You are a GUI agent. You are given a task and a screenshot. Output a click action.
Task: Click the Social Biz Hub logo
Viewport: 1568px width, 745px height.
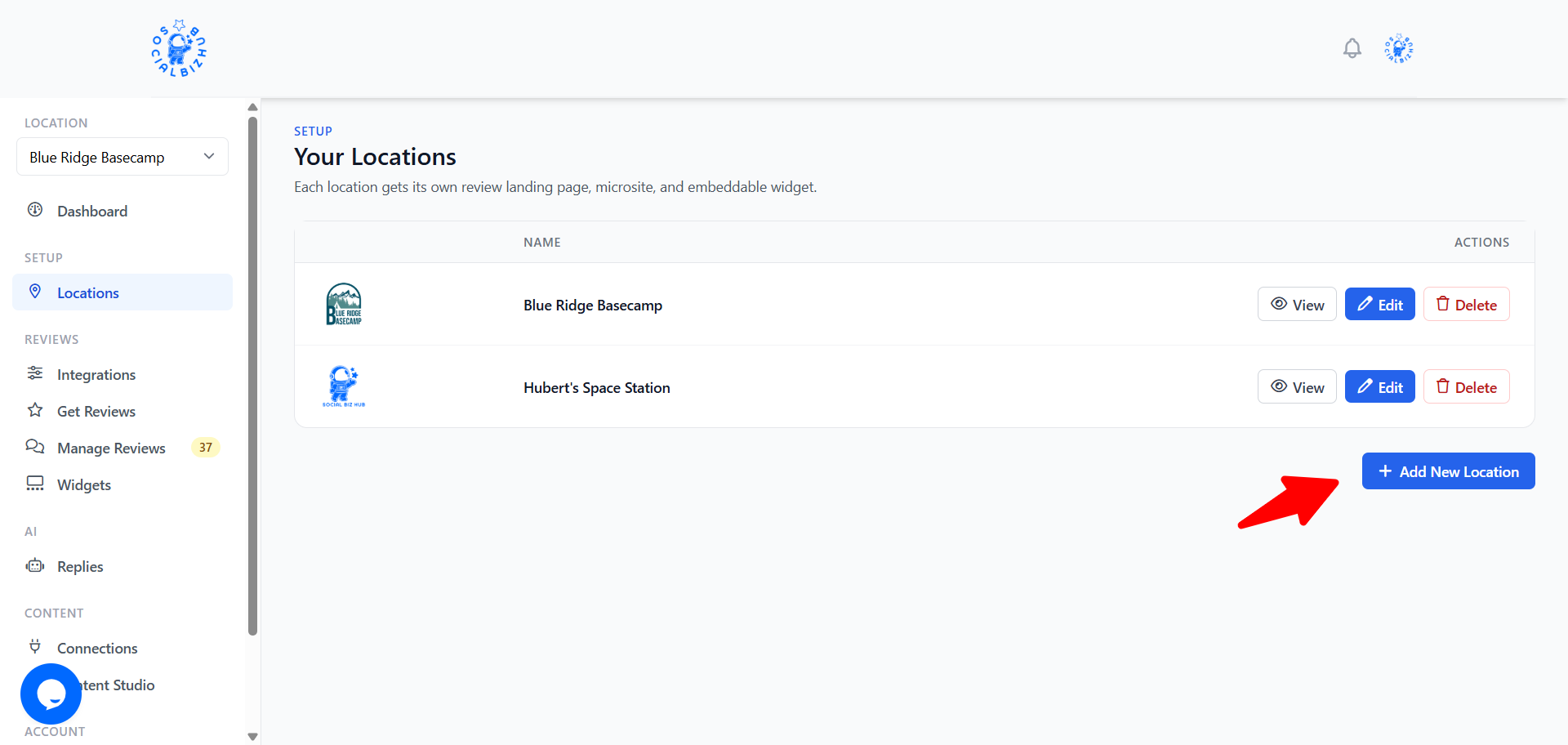[179, 49]
